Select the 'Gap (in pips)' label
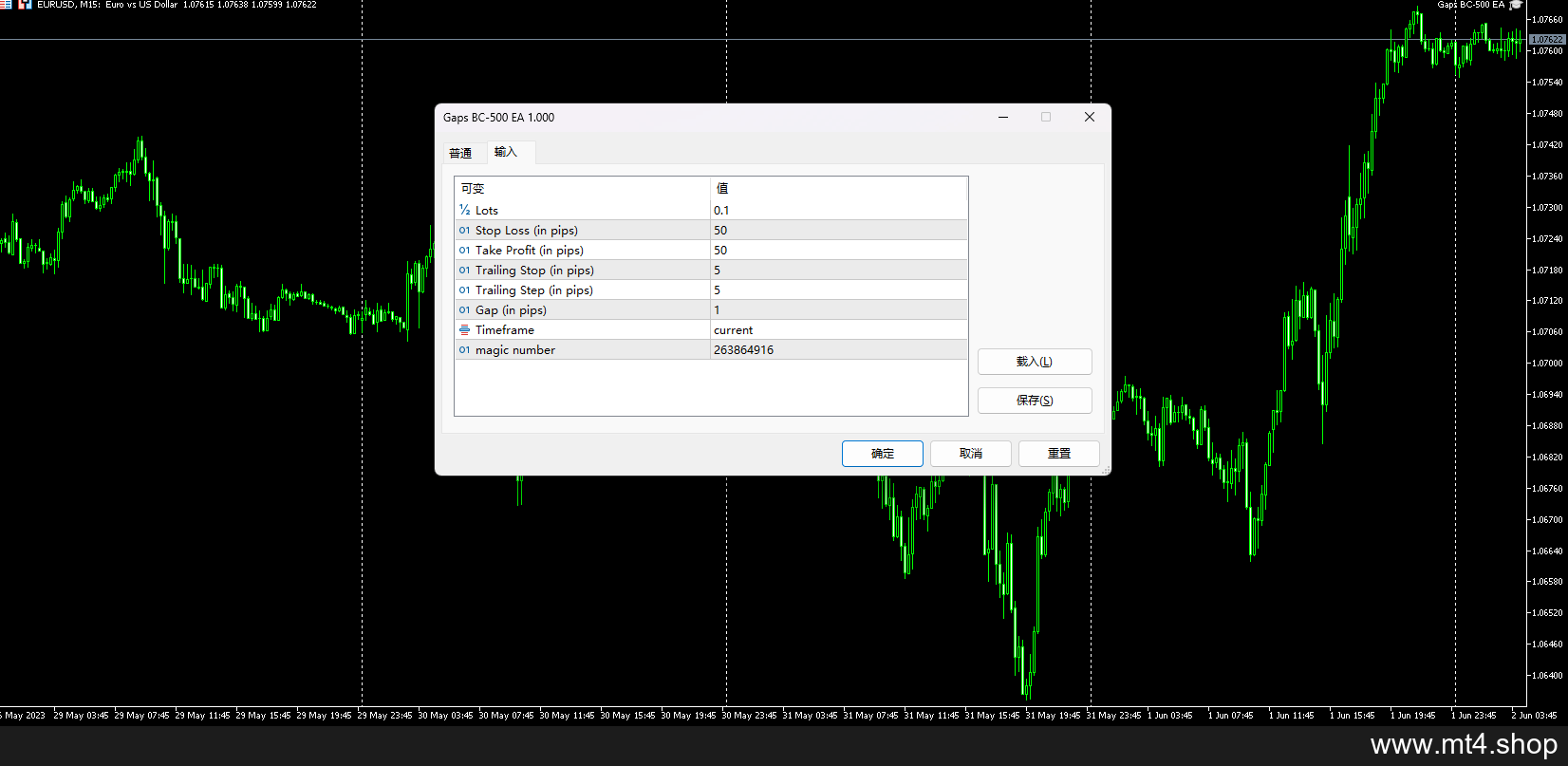The image size is (1568, 766). pos(511,310)
